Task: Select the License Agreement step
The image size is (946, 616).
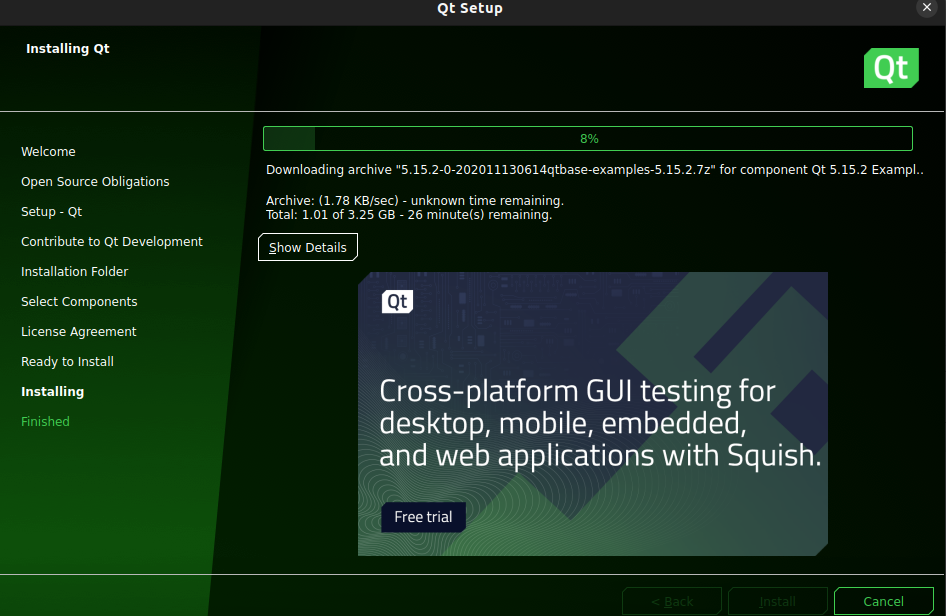Action: (78, 332)
